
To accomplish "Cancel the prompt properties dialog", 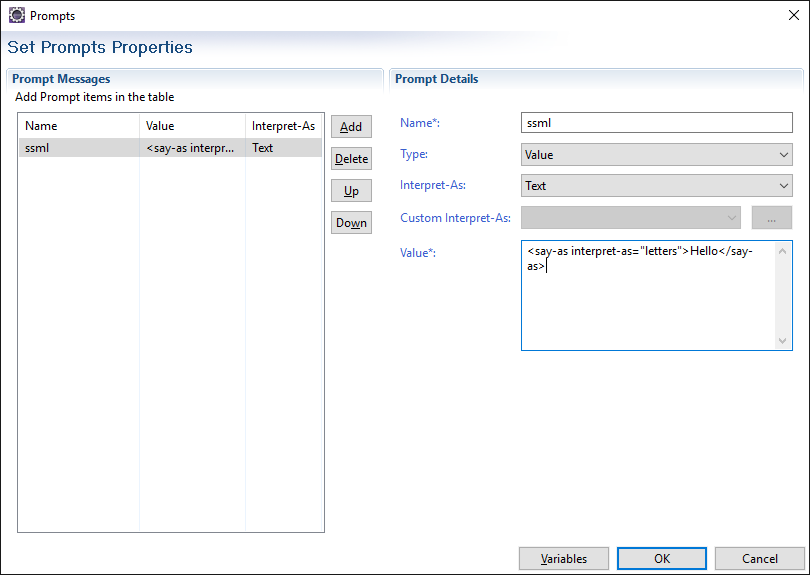I will click(759, 558).
